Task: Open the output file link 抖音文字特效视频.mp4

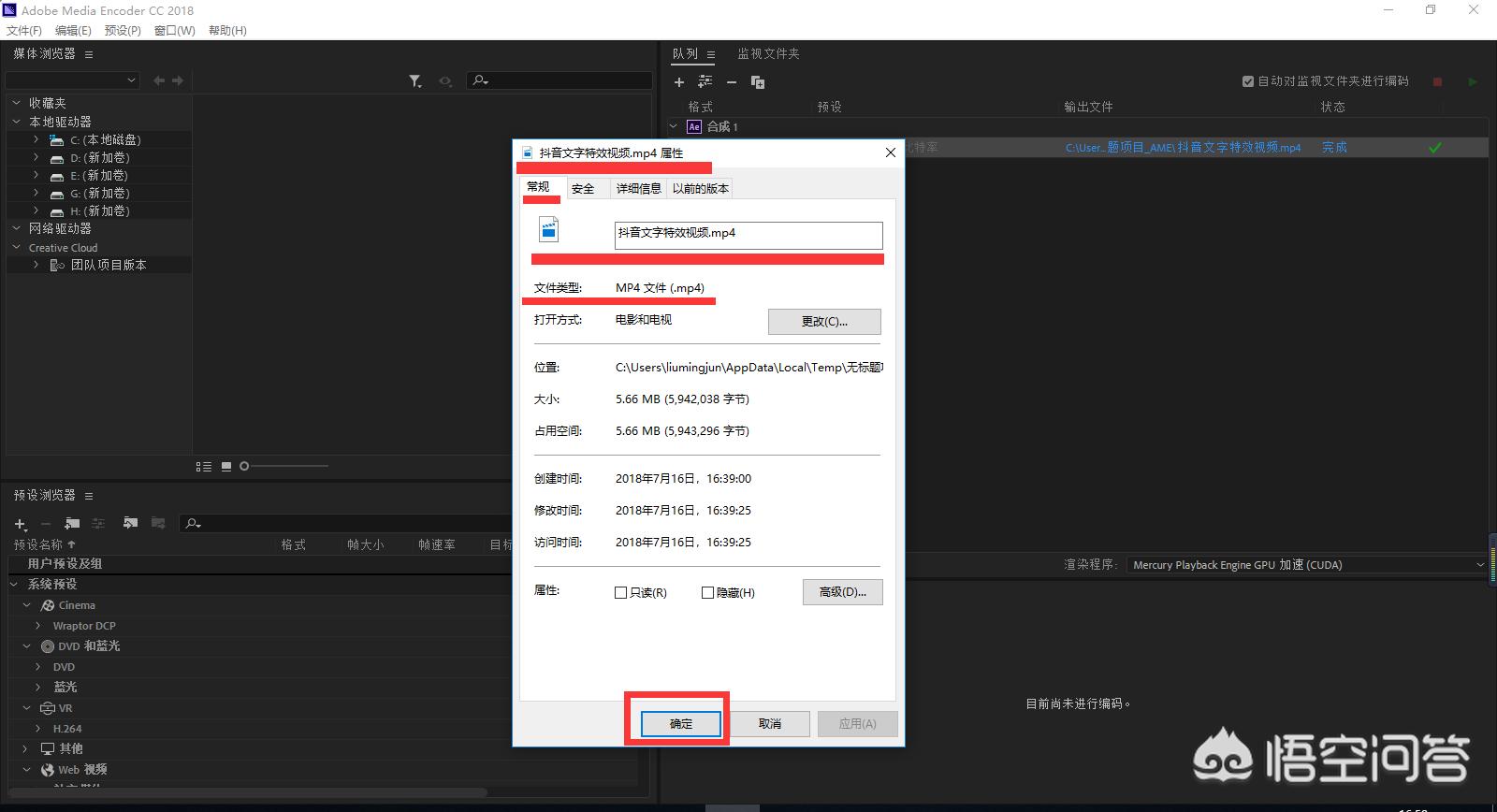Action: [x=1183, y=148]
